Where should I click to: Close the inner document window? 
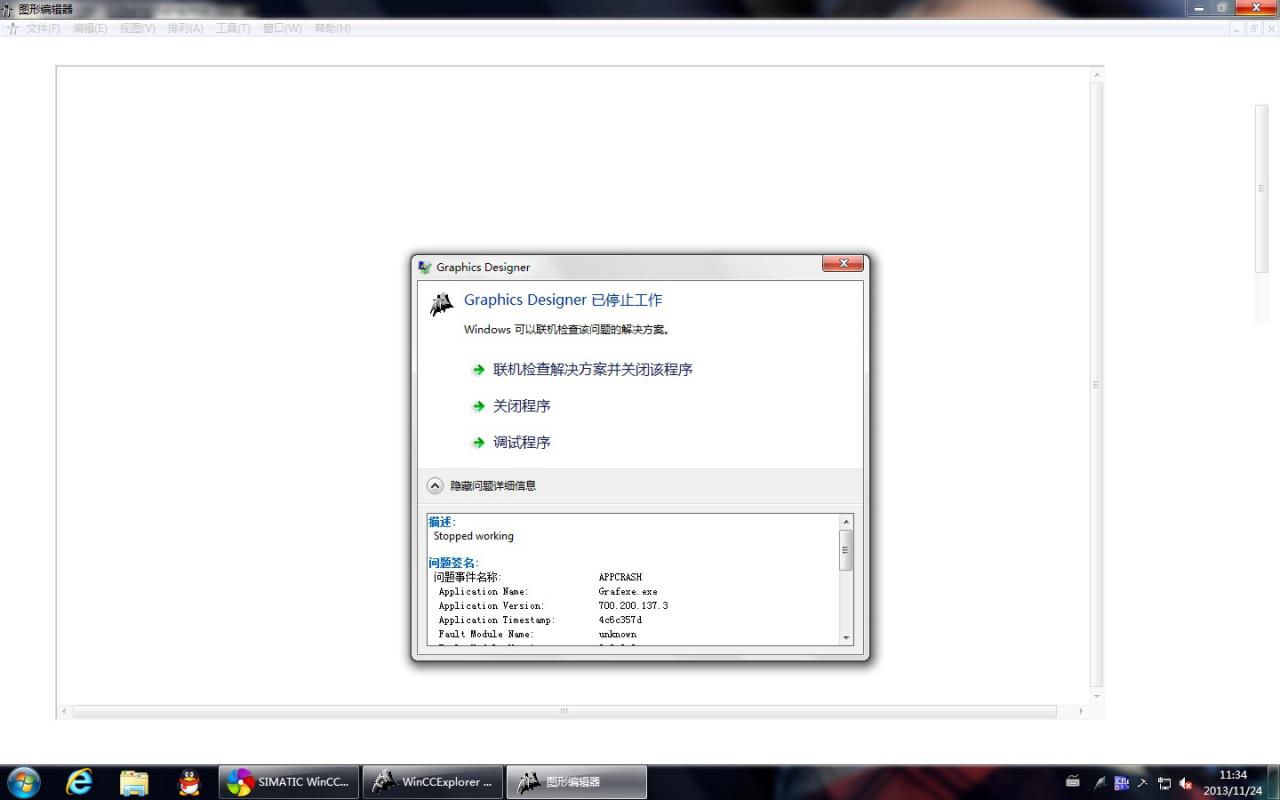click(1270, 29)
